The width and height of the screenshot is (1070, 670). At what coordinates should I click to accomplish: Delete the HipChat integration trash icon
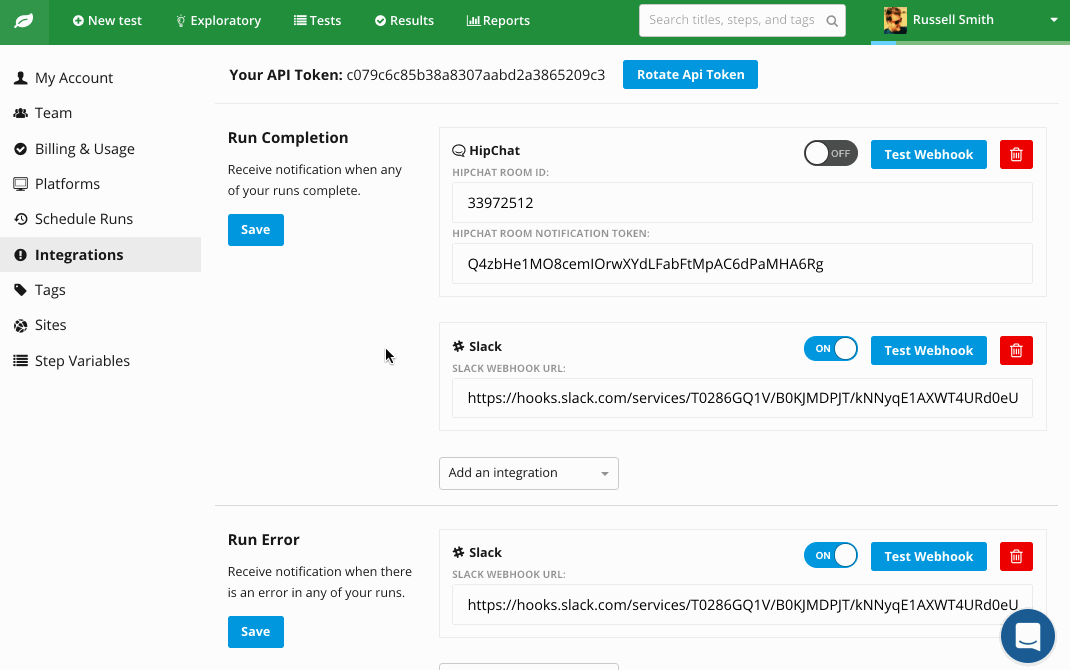point(1015,154)
